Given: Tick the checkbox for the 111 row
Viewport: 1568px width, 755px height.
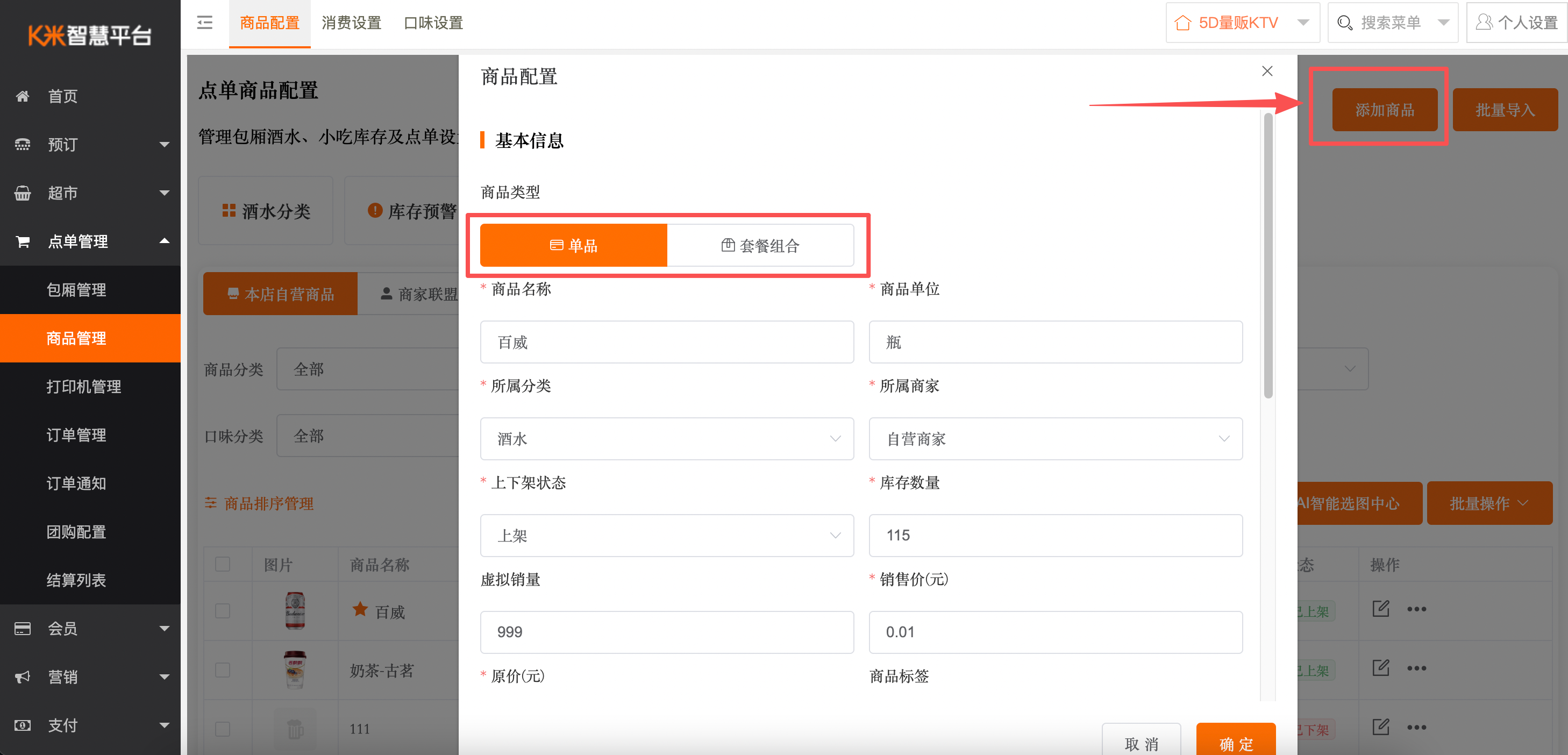Looking at the screenshot, I should tap(223, 729).
